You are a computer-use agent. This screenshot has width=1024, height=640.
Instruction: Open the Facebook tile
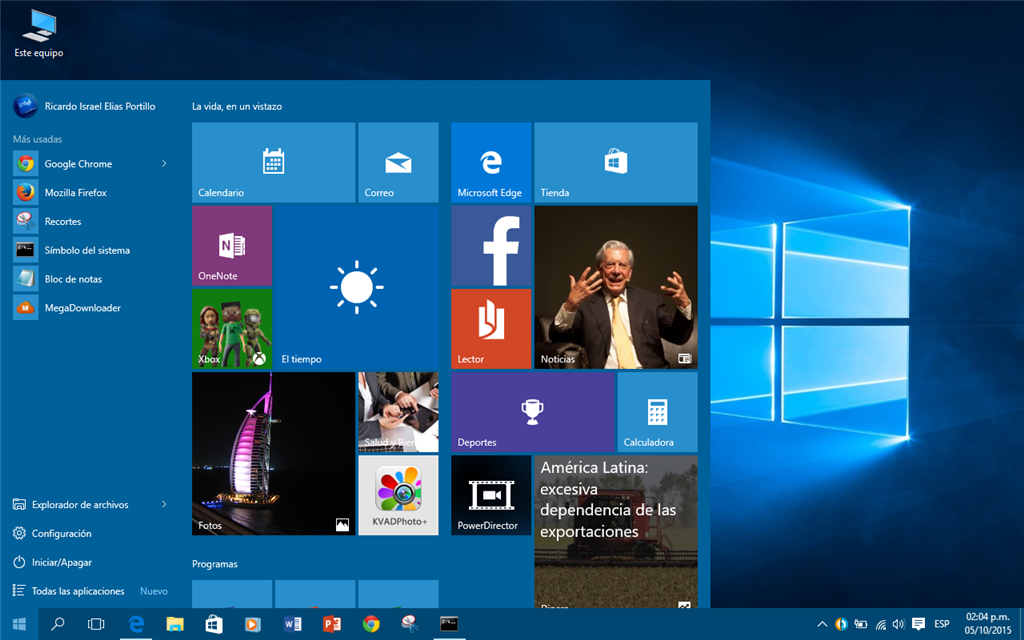point(491,246)
